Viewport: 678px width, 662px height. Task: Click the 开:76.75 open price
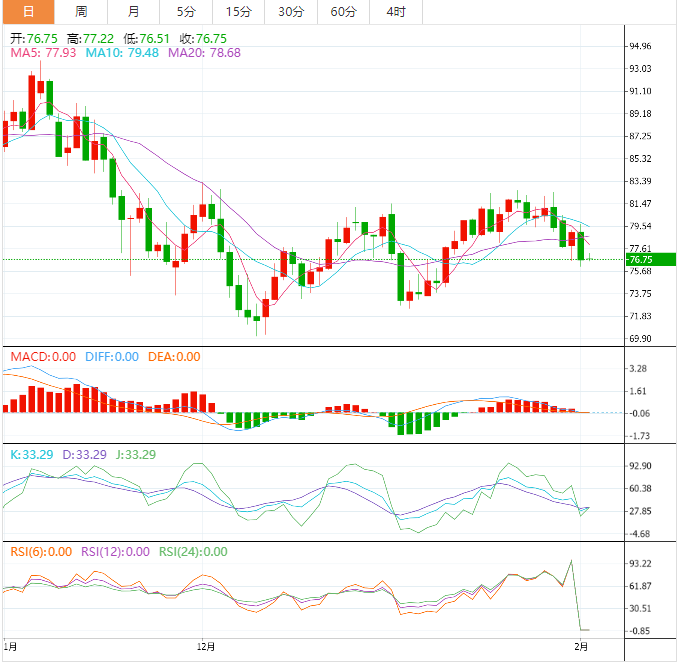(x=34, y=39)
